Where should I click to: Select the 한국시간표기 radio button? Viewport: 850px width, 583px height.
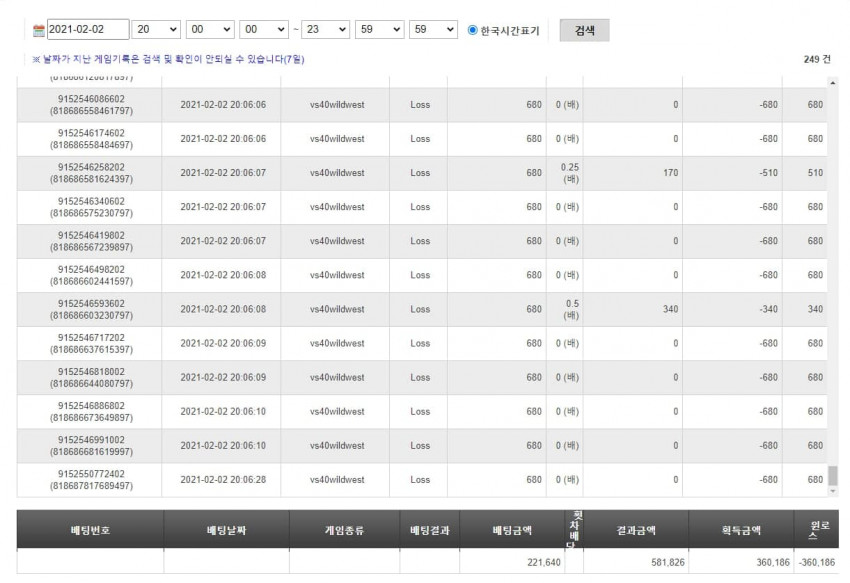point(472,30)
